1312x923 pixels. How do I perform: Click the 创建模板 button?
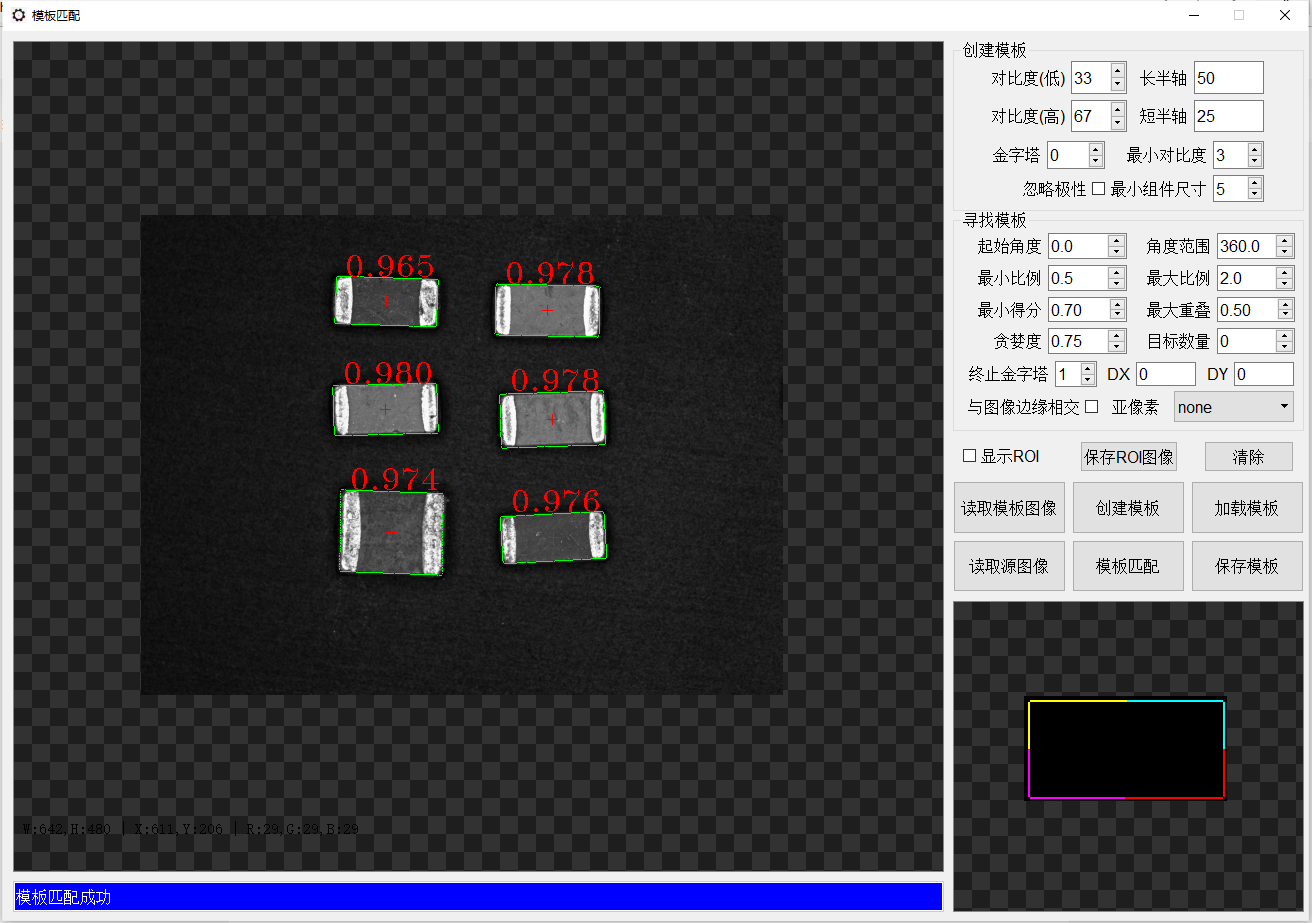point(1128,508)
